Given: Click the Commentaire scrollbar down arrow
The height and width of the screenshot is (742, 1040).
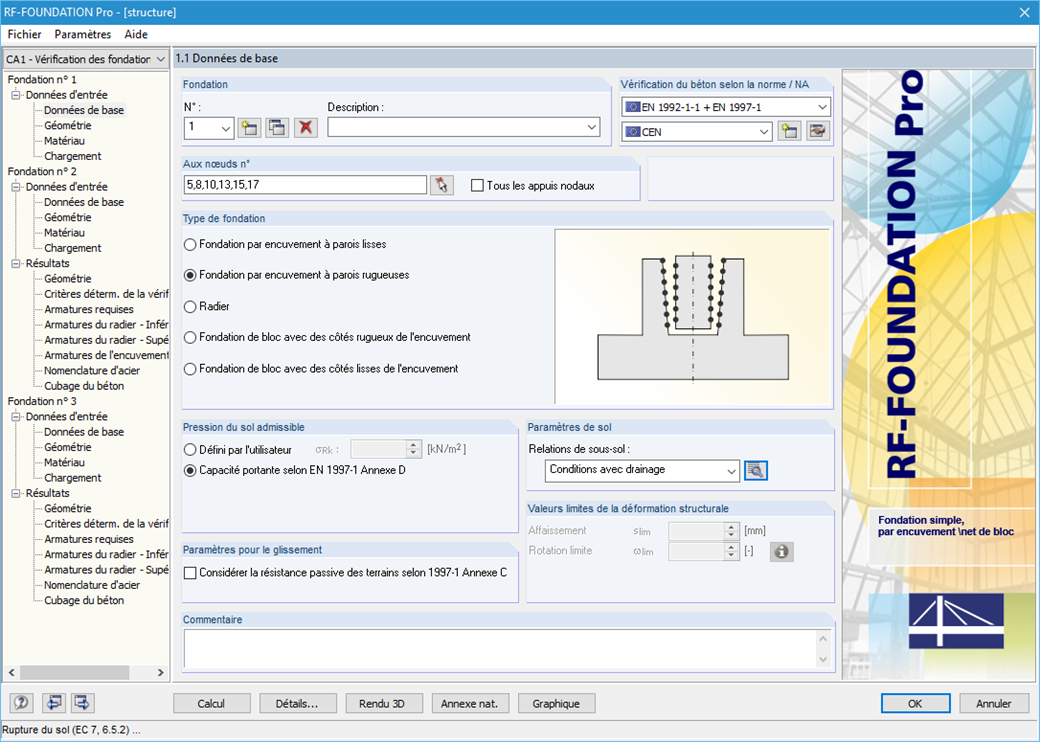Looking at the screenshot, I should pyautogui.click(x=823, y=660).
